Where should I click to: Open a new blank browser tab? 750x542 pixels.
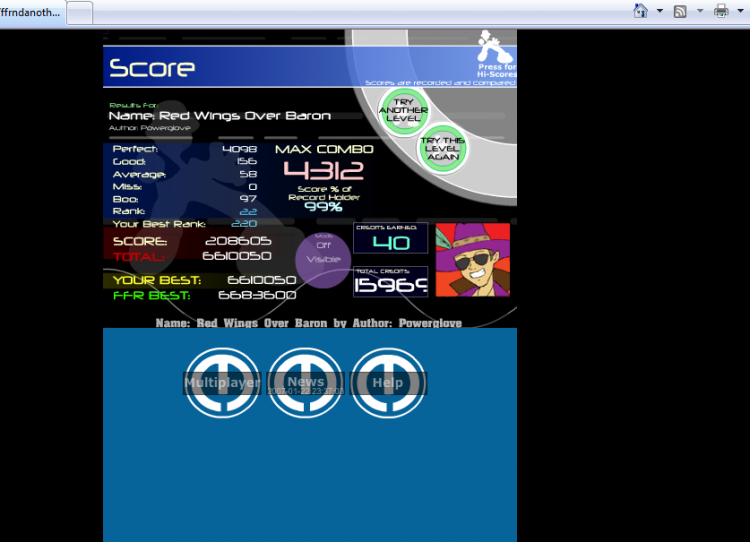pos(79,13)
